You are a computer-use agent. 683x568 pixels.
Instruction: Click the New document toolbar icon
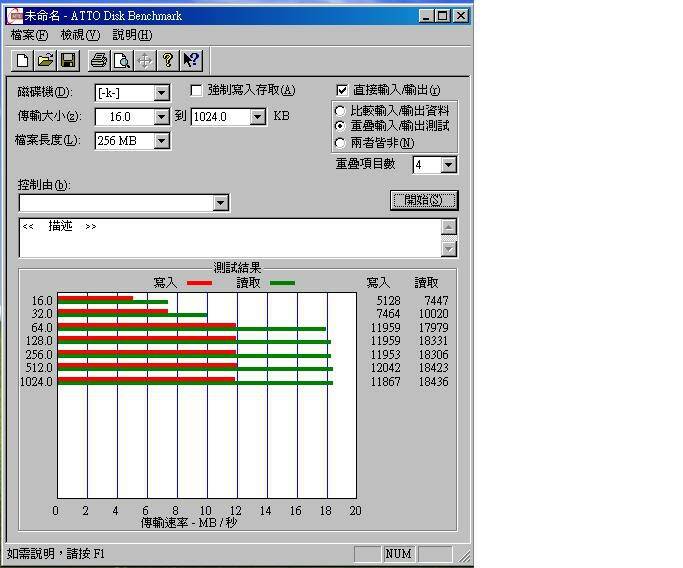coord(22,61)
